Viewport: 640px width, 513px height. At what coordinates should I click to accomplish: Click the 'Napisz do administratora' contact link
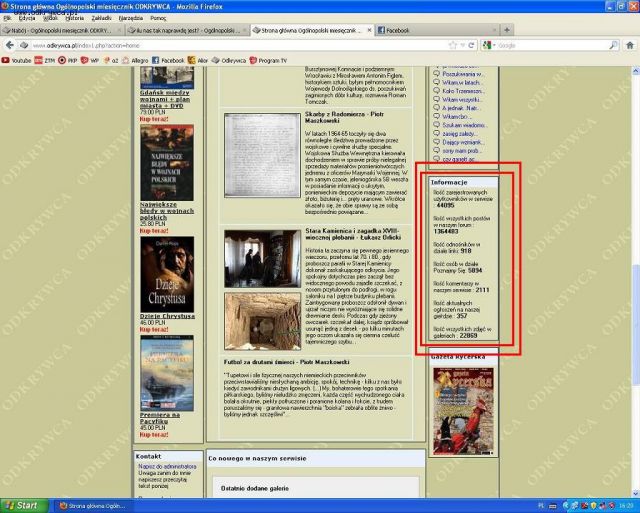point(167,466)
